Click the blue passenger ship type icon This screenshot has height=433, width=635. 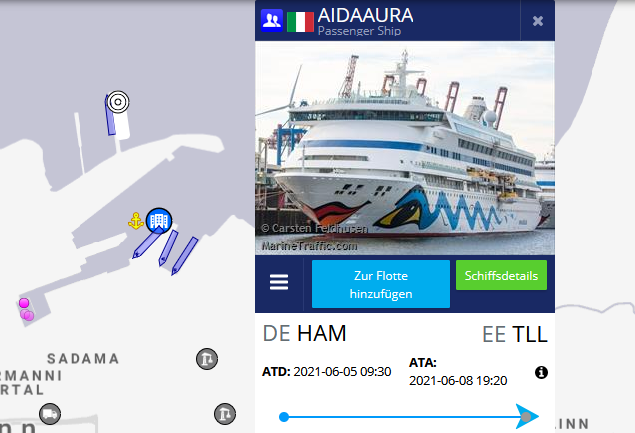(x=271, y=20)
